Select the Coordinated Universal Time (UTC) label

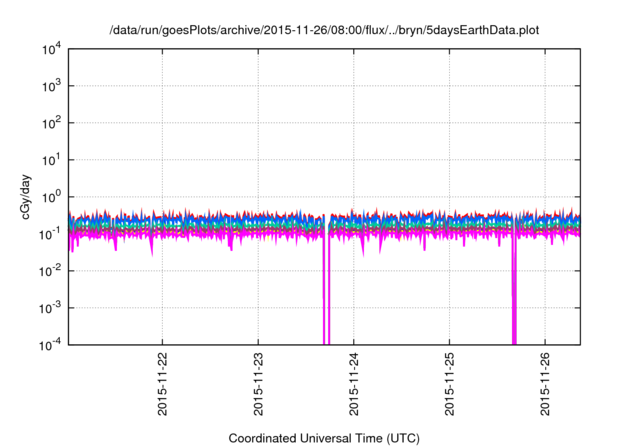point(324,438)
